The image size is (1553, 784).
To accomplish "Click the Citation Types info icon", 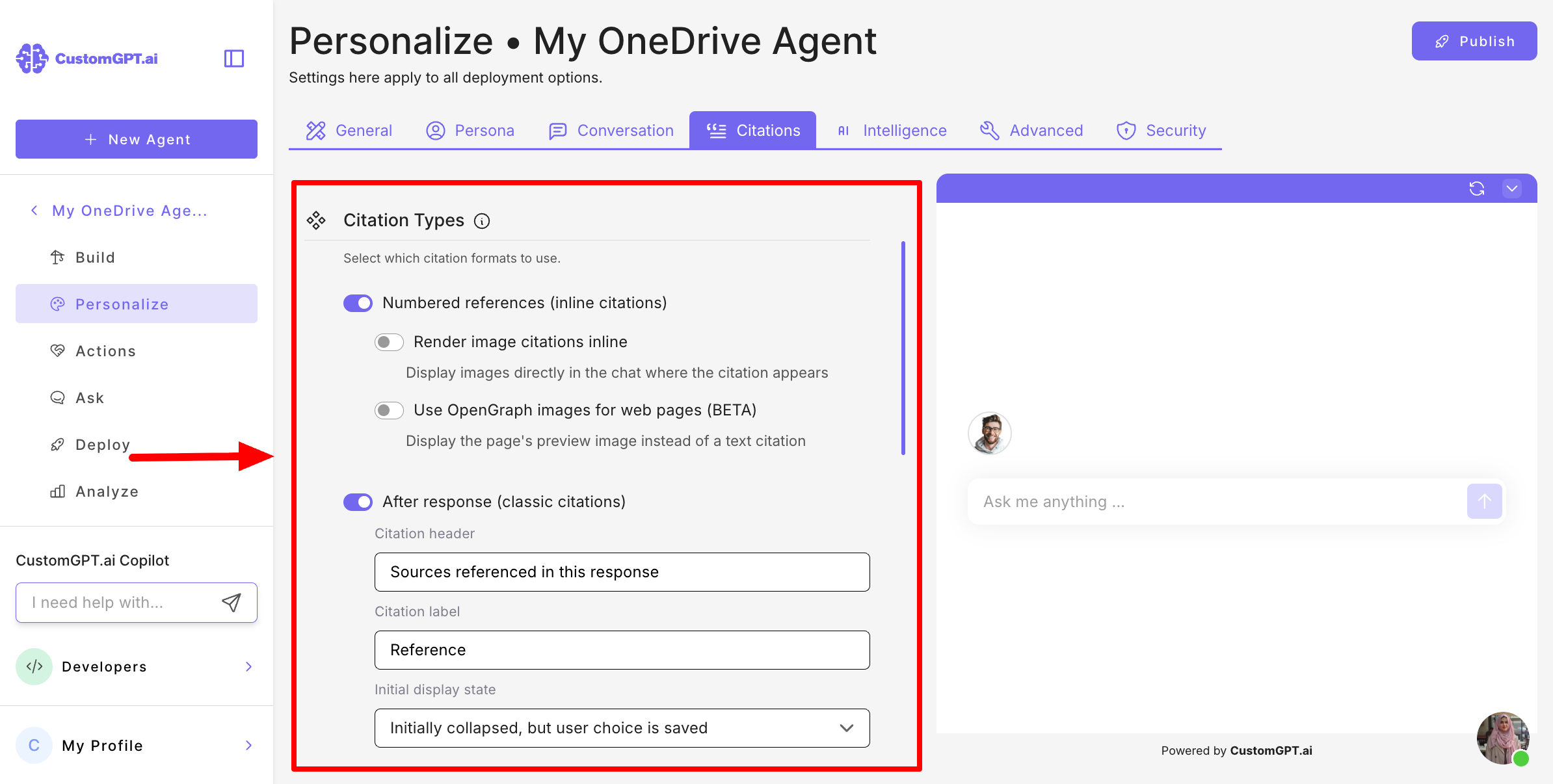I will pyautogui.click(x=482, y=221).
